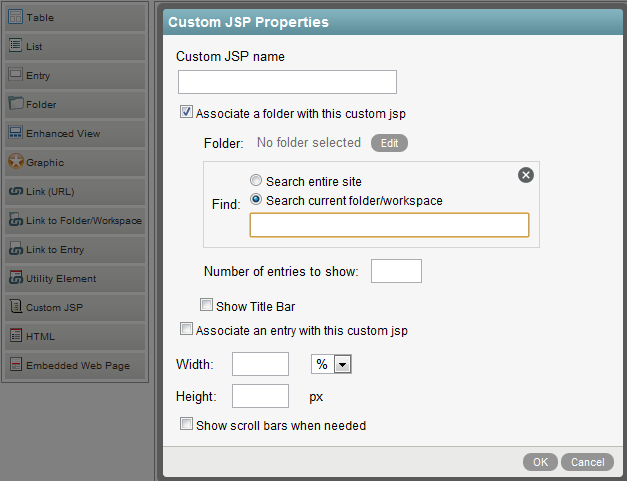Enable the Show Title Bar checkbox
Viewport: 627px width, 481px height.
(207, 306)
